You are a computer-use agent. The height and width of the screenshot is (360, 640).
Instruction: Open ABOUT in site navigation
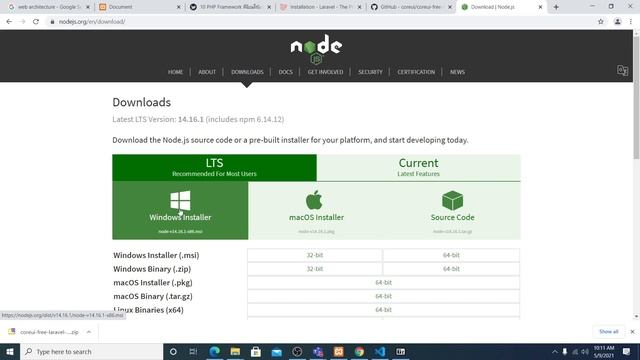click(x=207, y=72)
